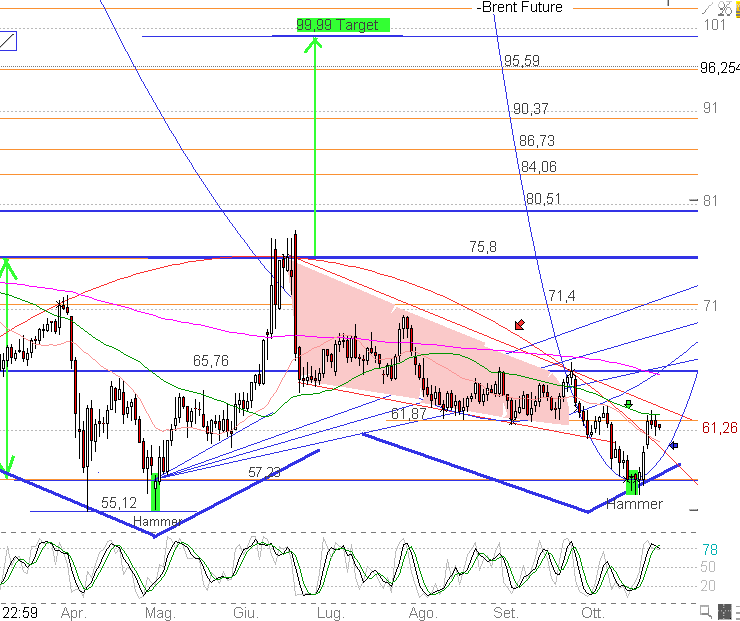Select the green-highlighted hammer candle in May
This screenshot has width=740, height=621.
click(x=155, y=494)
